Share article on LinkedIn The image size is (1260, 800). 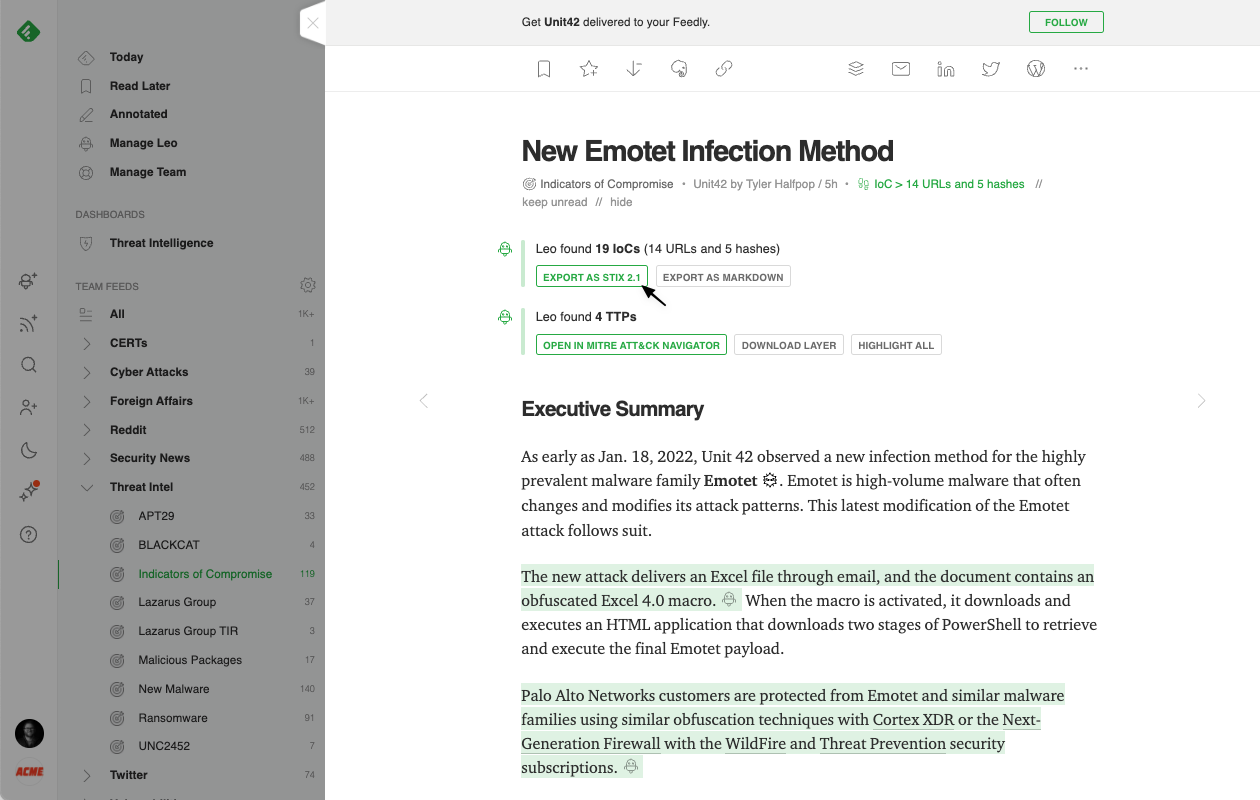tap(946, 69)
